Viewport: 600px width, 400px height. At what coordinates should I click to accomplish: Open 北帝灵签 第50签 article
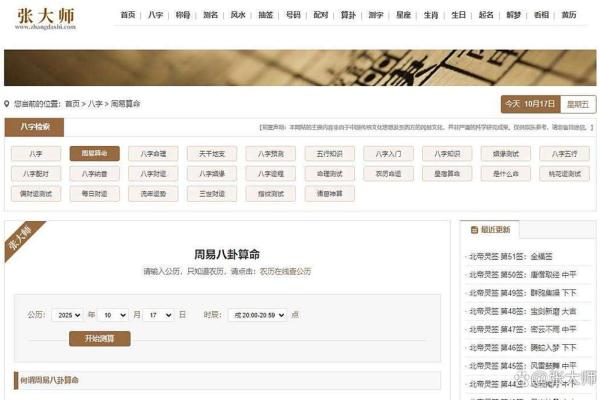pos(523,275)
